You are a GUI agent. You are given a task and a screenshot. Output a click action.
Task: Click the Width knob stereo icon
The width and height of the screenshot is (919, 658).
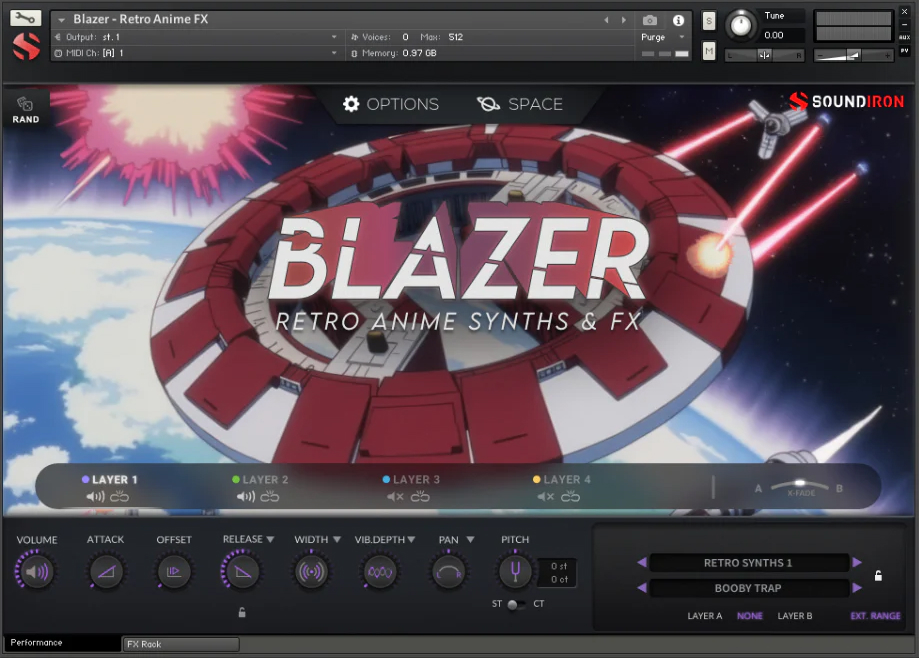coord(311,571)
